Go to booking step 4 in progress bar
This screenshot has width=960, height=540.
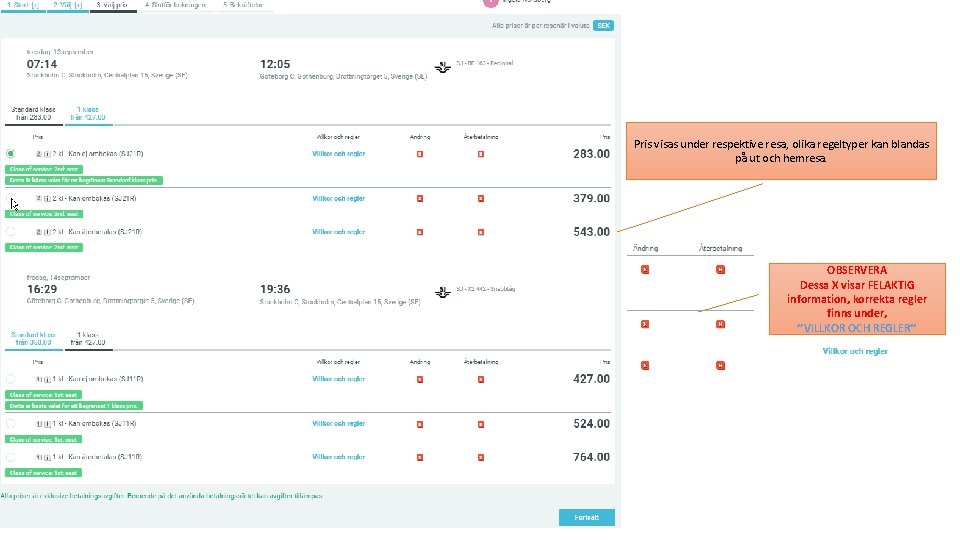(x=175, y=5)
